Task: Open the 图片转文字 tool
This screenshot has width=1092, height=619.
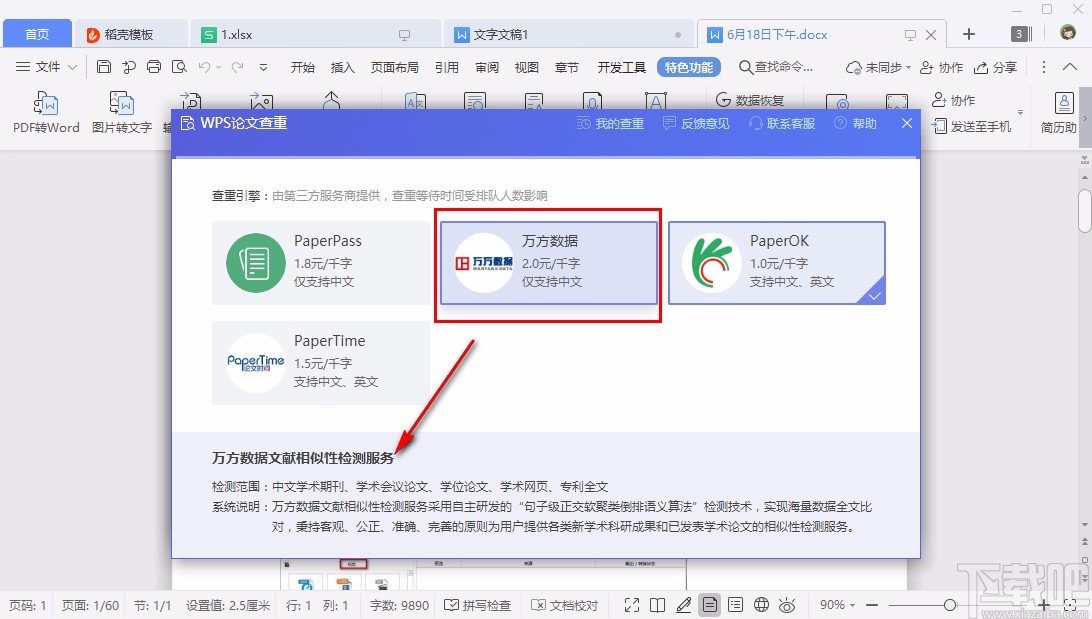Action: [x=121, y=112]
